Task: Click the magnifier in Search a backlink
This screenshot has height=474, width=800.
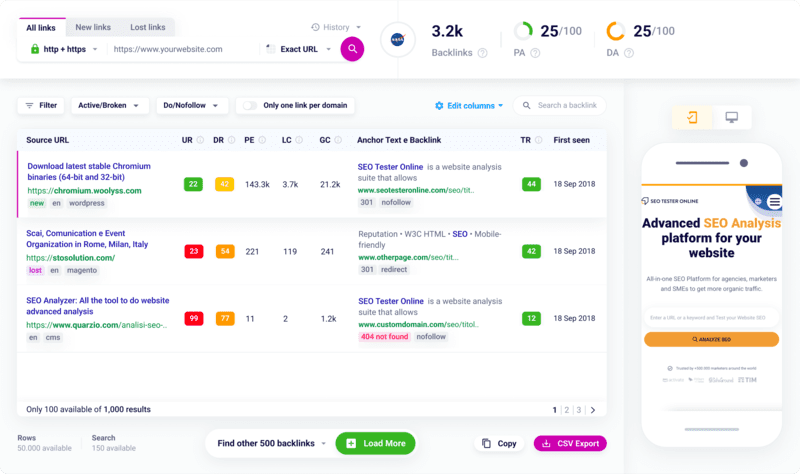Action: (x=527, y=106)
